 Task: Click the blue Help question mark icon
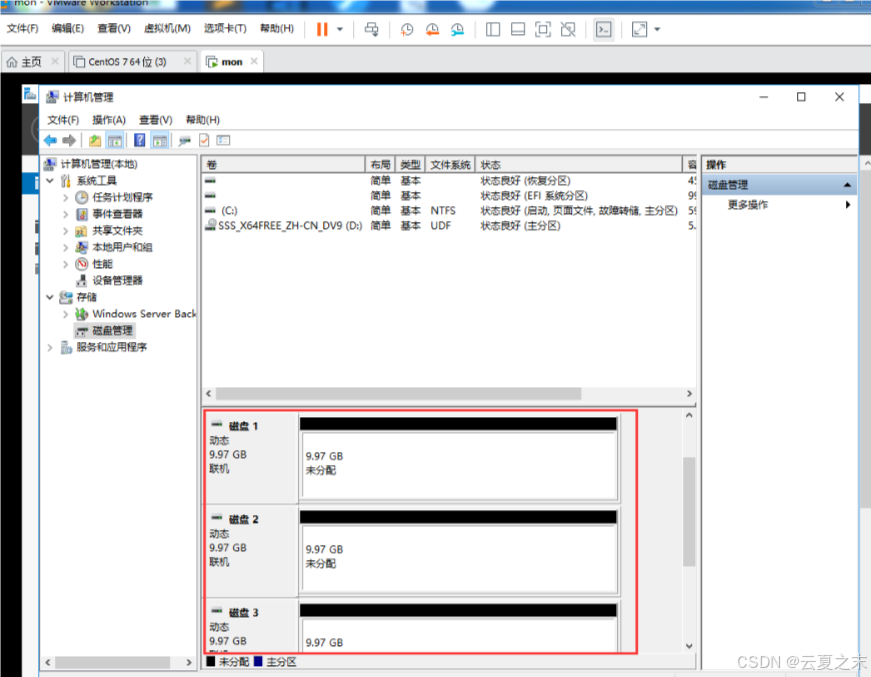(139, 141)
